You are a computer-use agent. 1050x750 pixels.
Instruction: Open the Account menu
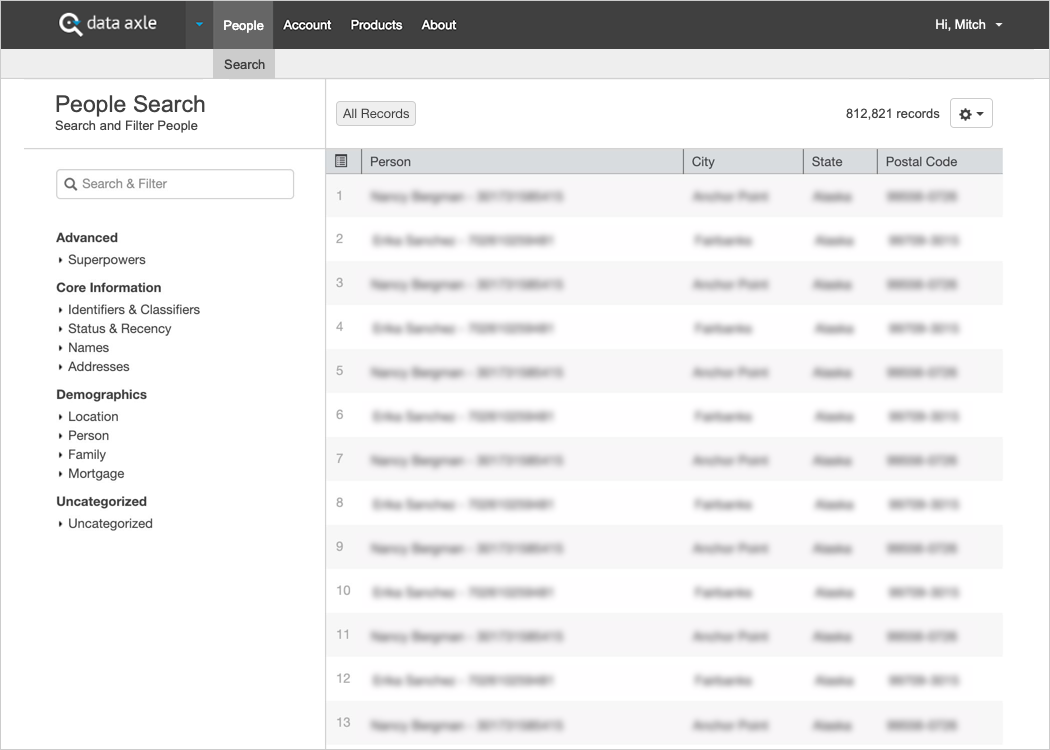pos(307,25)
